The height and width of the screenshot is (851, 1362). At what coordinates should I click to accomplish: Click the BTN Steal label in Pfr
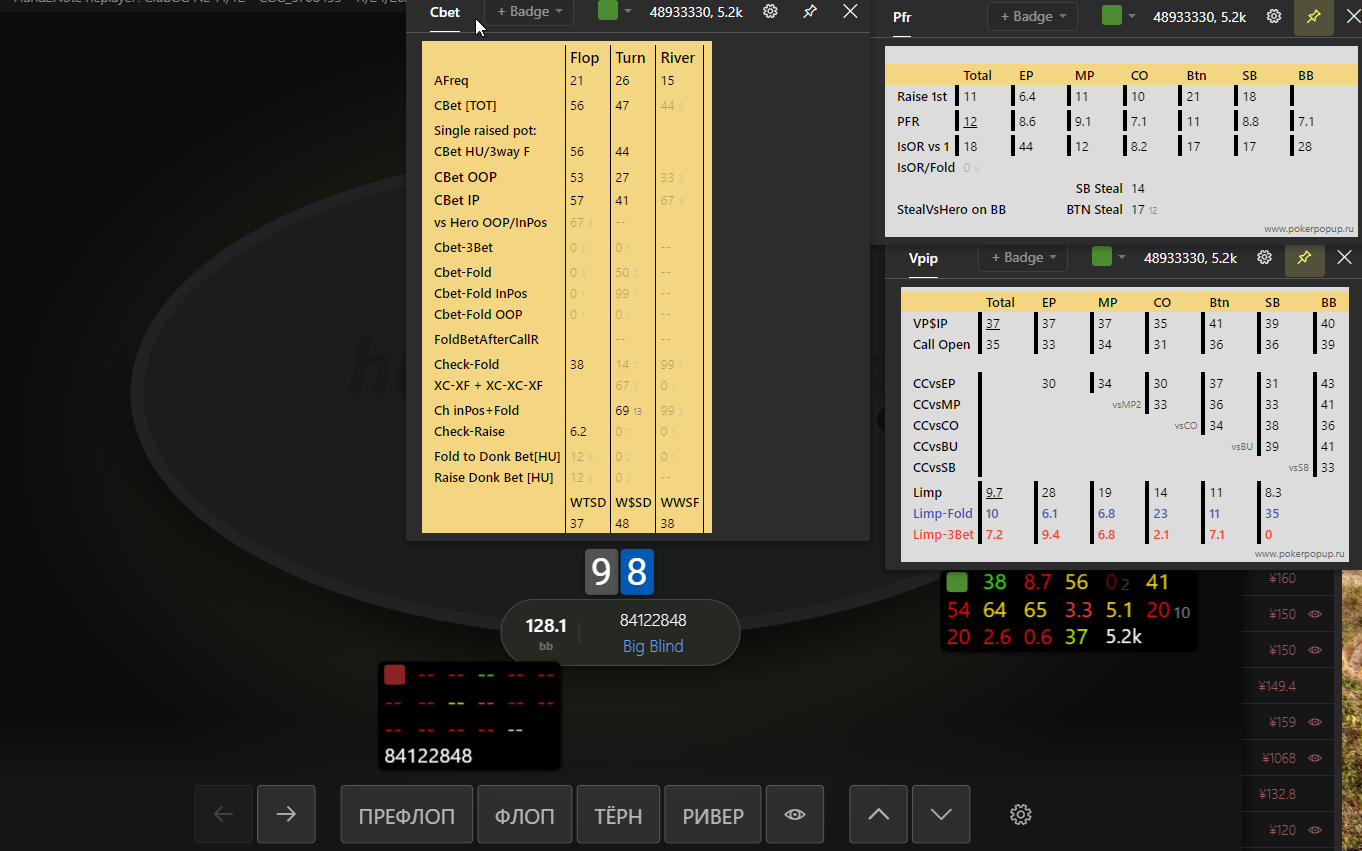pyautogui.click(x=1094, y=210)
